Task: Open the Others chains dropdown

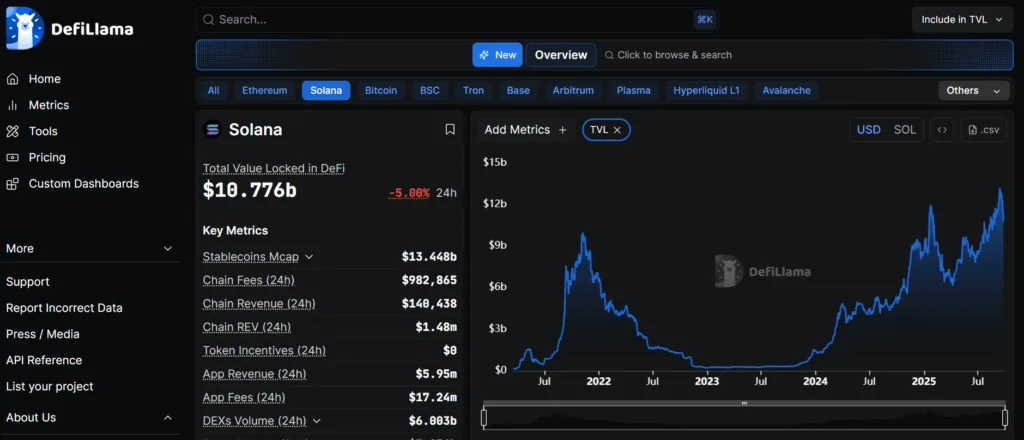Action: [973, 91]
